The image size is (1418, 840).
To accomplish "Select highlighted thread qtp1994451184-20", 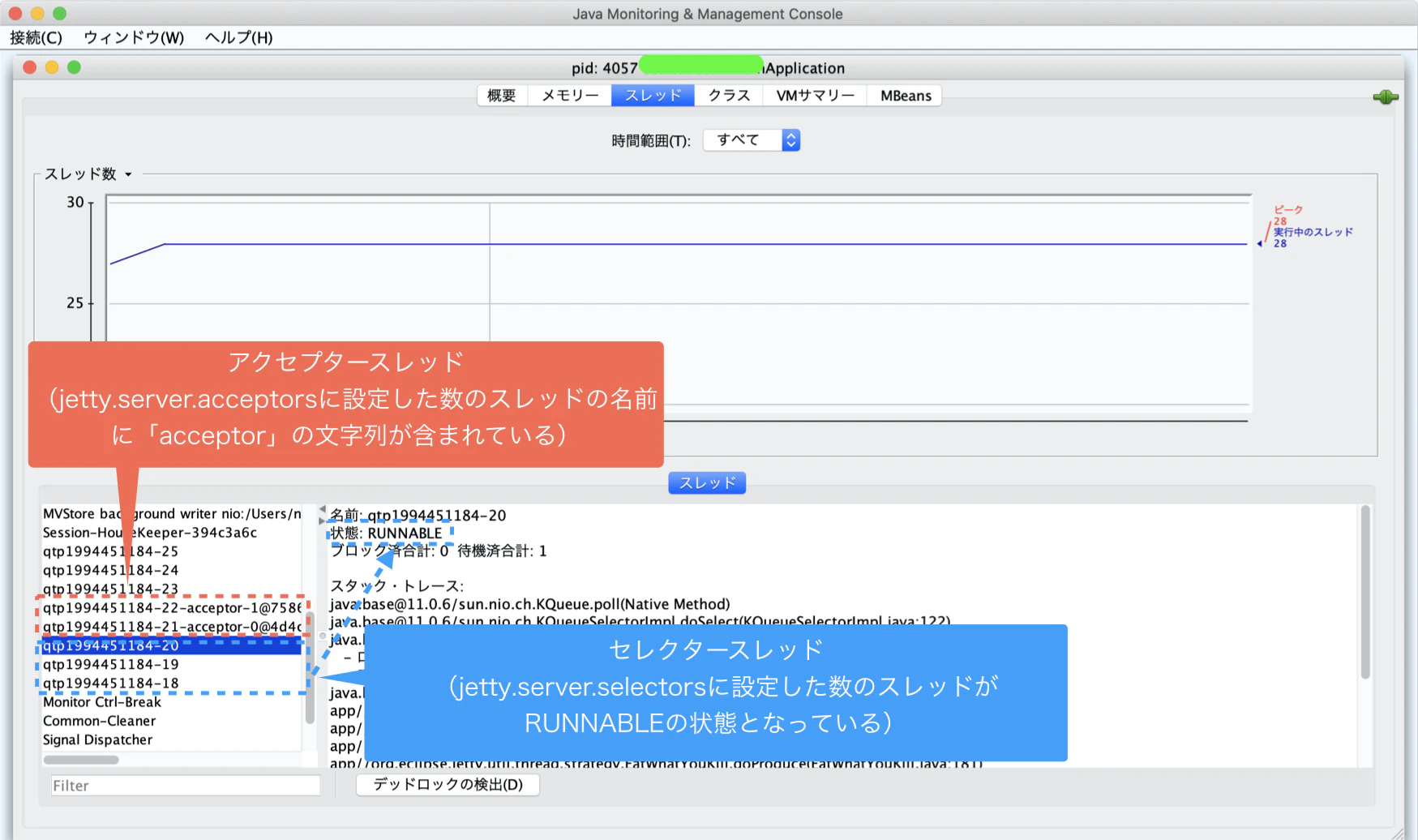I will click(172, 645).
